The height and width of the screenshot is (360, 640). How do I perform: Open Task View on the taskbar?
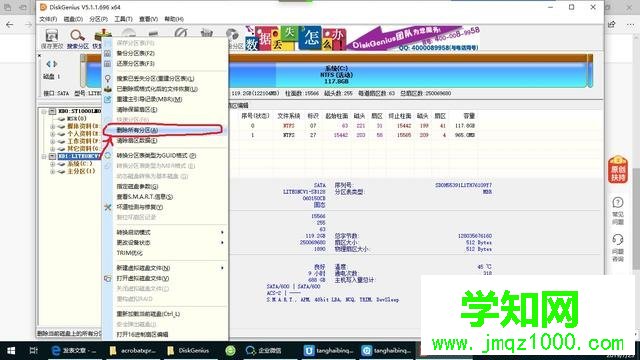click(33, 351)
